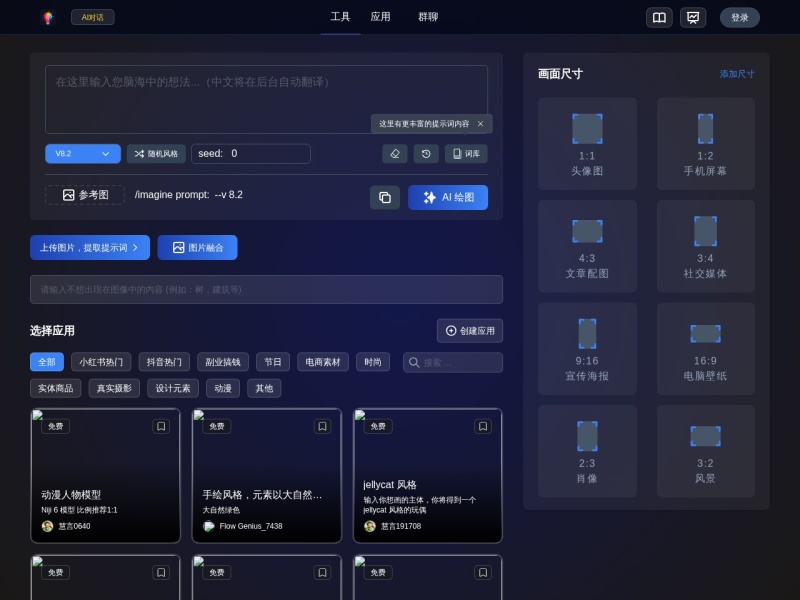The height and width of the screenshot is (600, 800).
Task: Open the prompt history icon
Action: tap(426, 154)
